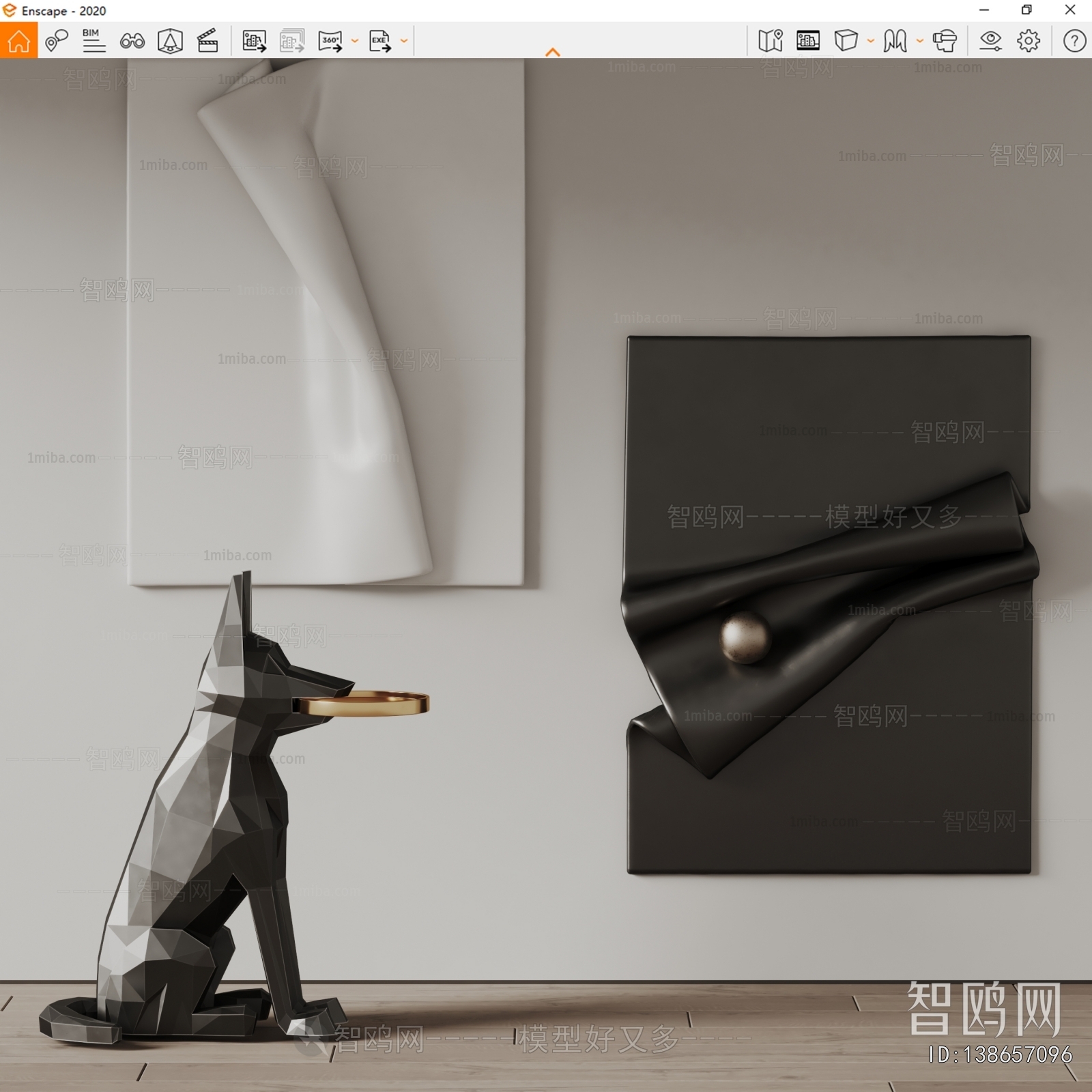
Task: Open Manage Views with binoculars icon
Action: coord(132,41)
